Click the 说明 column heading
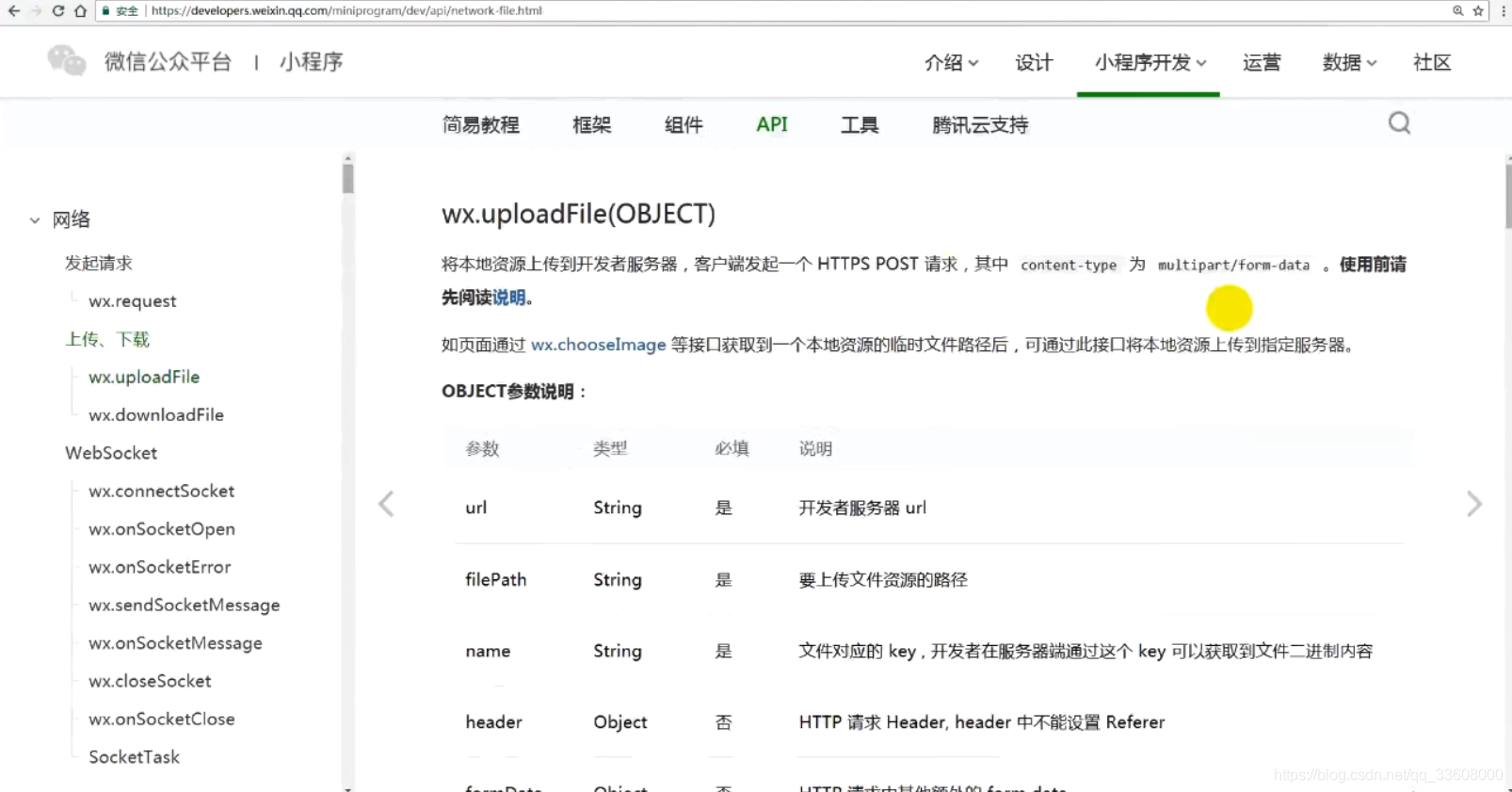The image size is (1512, 792). [815, 449]
